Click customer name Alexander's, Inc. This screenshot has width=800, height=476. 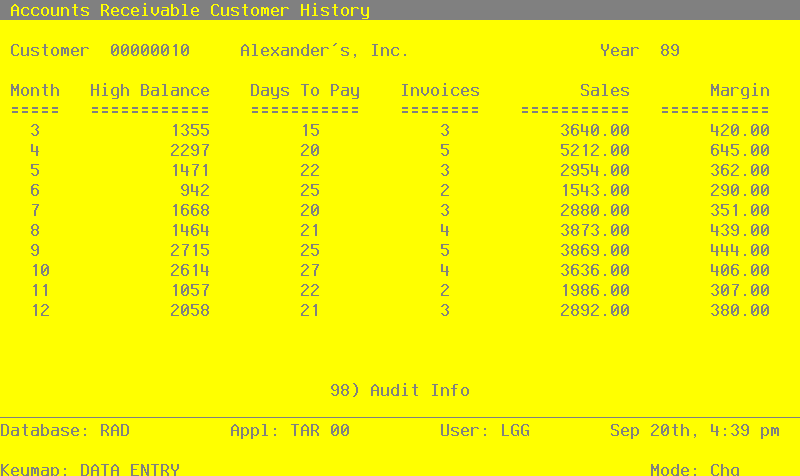324,51
